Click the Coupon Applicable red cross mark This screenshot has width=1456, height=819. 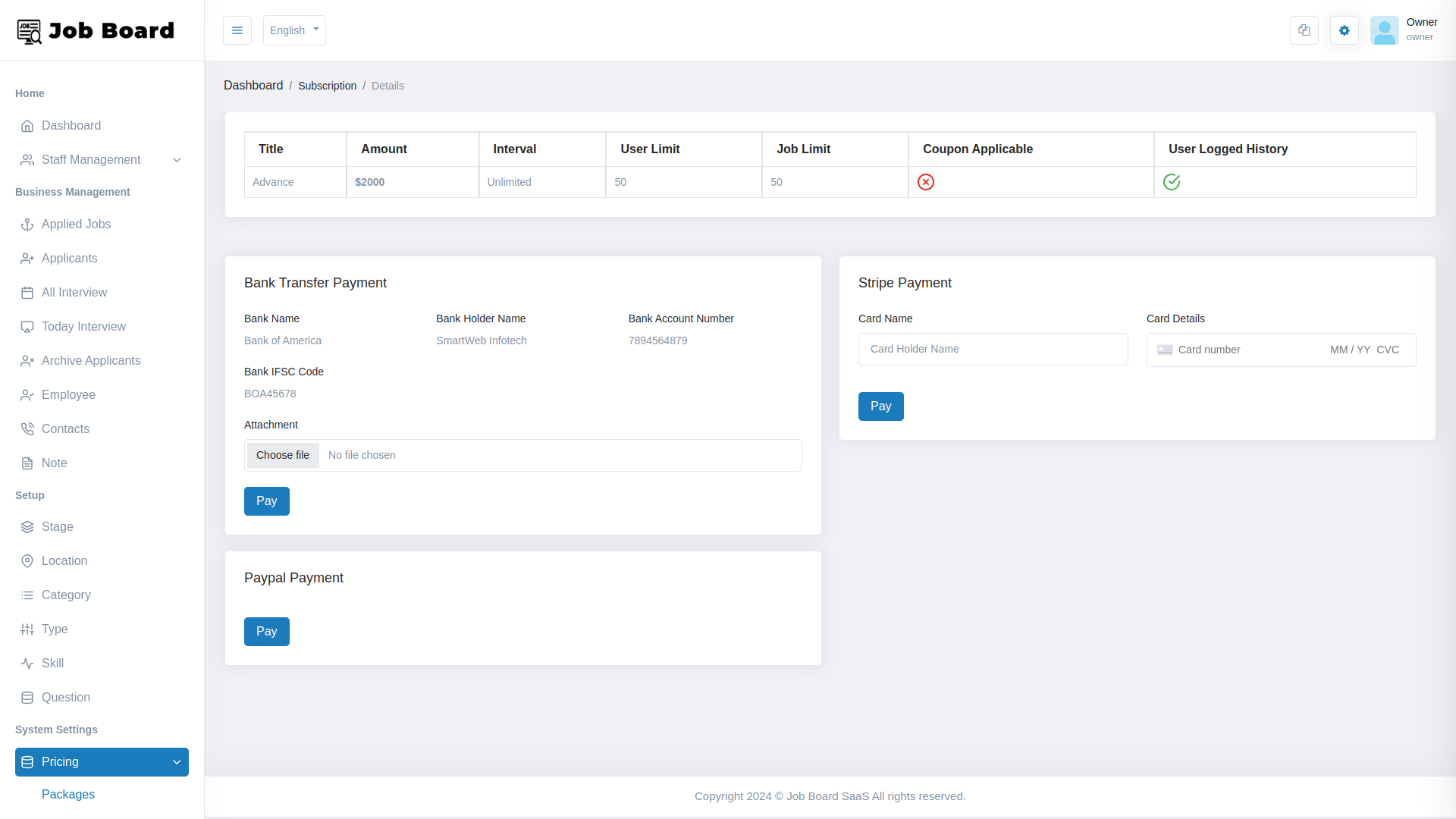pyautogui.click(x=926, y=182)
